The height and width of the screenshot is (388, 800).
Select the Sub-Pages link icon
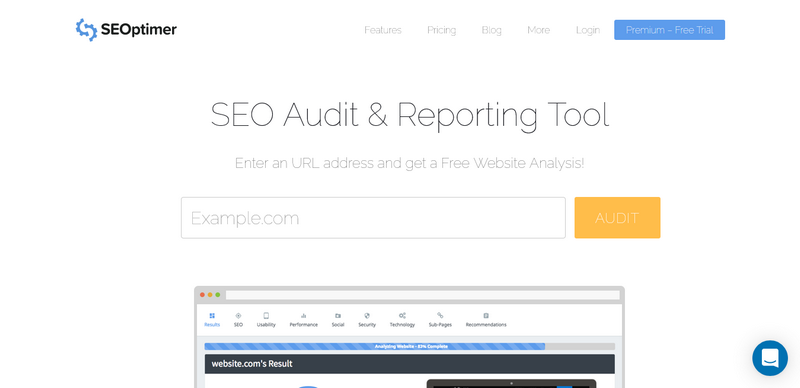(x=440, y=316)
